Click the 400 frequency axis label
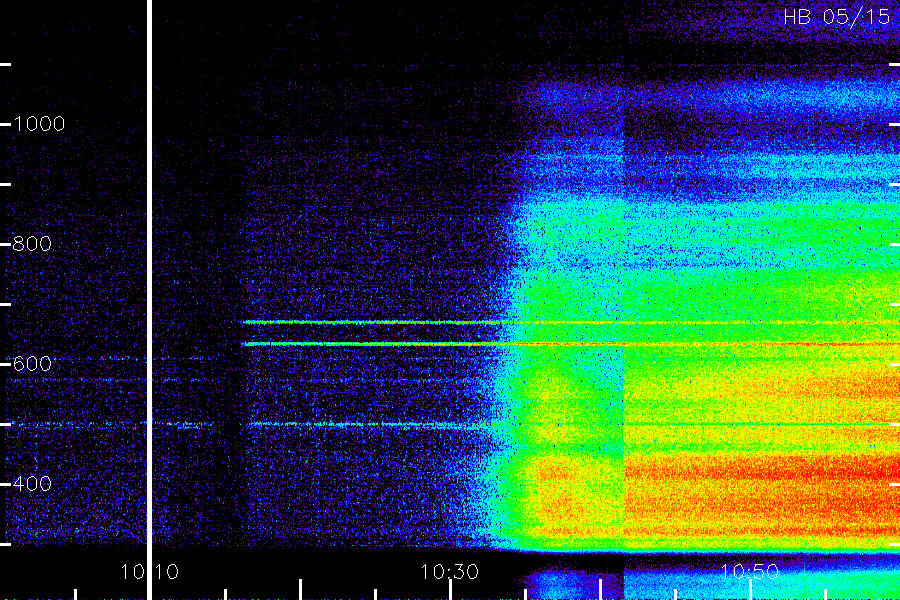Image resolution: width=900 pixels, height=600 pixels. (x=32, y=483)
